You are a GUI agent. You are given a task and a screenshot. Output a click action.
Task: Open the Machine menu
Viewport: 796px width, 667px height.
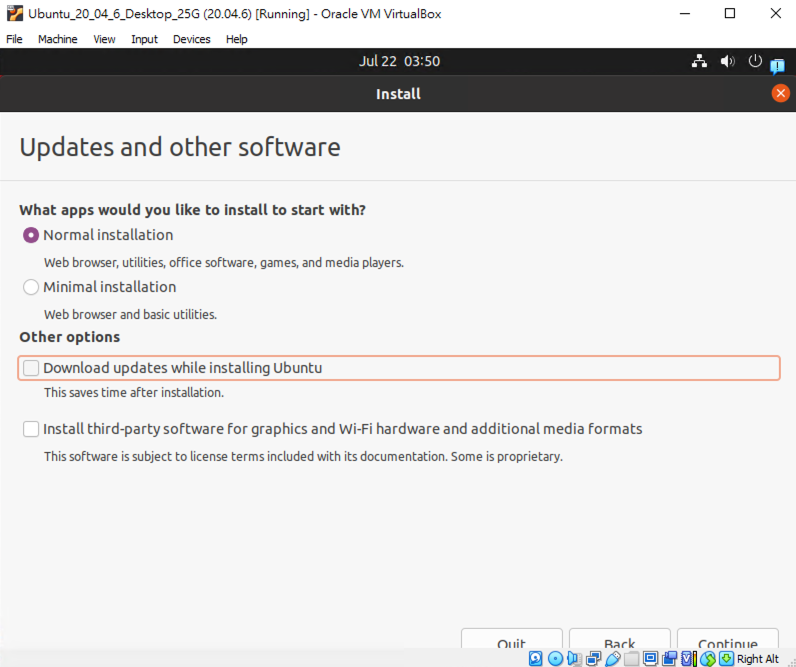(57, 39)
